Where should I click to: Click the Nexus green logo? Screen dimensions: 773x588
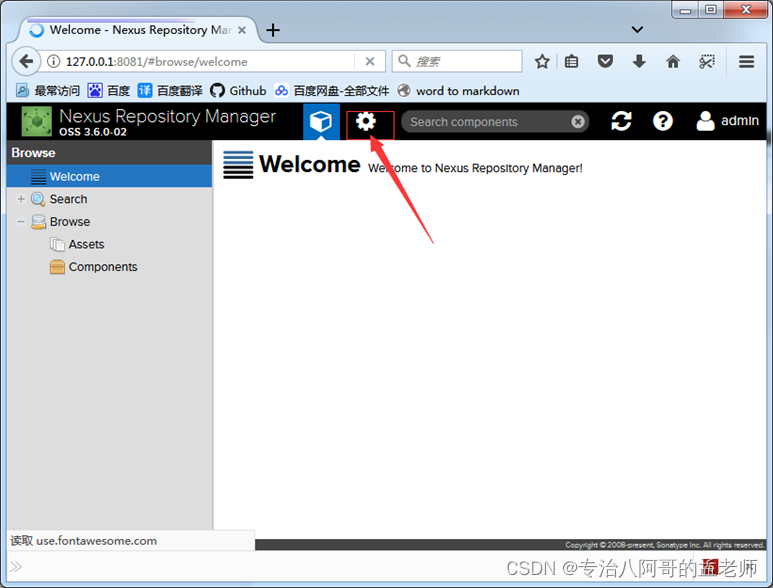36,121
